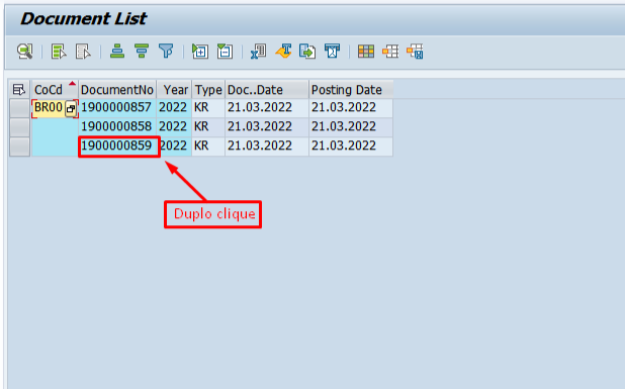Click the Doc..Date cell of 1900000857
Viewport: 626px width, 389px height.
click(267, 107)
